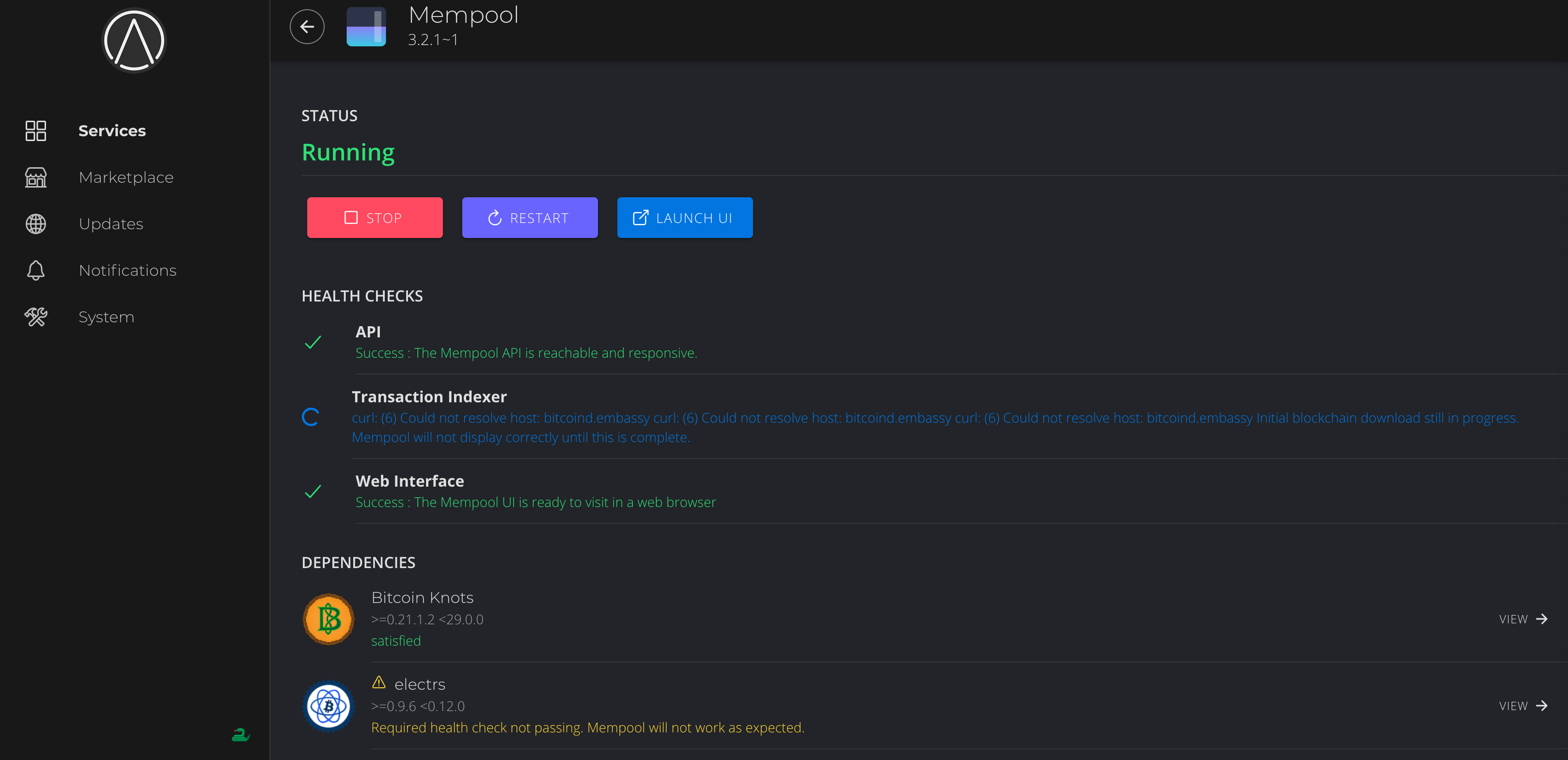
Task: Click the Mempool title text
Action: tap(463, 15)
